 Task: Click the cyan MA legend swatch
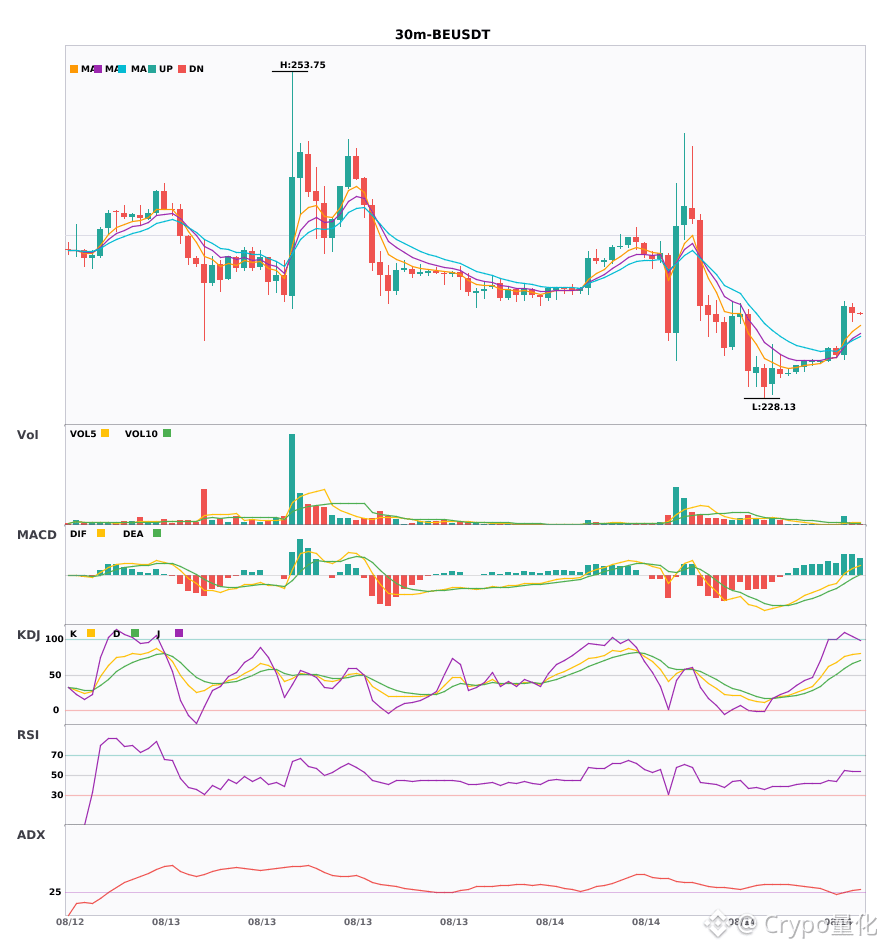pyautogui.click(x=122, y=69)
